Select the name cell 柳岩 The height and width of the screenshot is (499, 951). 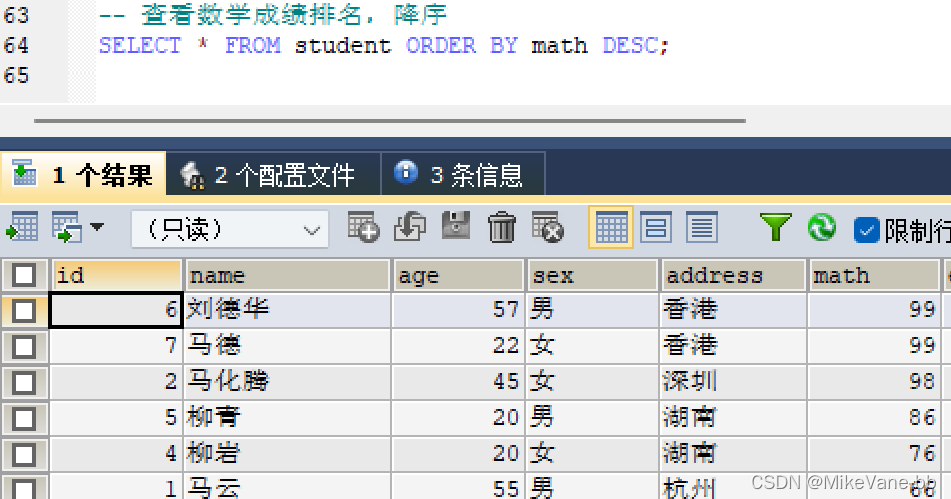[287, 454]
